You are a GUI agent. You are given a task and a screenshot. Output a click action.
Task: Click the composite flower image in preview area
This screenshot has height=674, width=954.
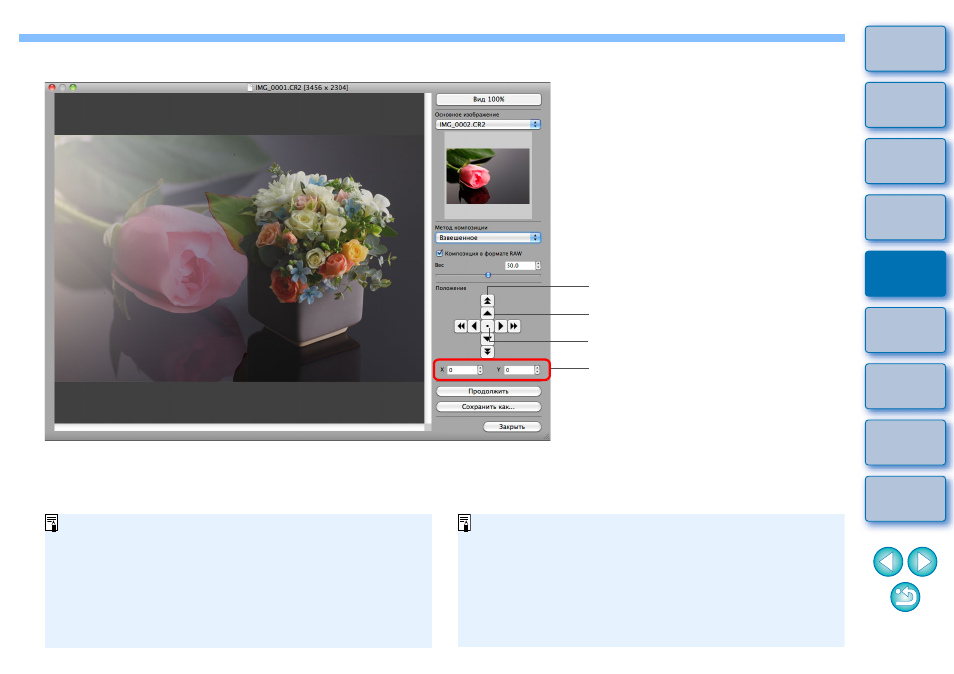pyautogui.click(x=239, y=259)
